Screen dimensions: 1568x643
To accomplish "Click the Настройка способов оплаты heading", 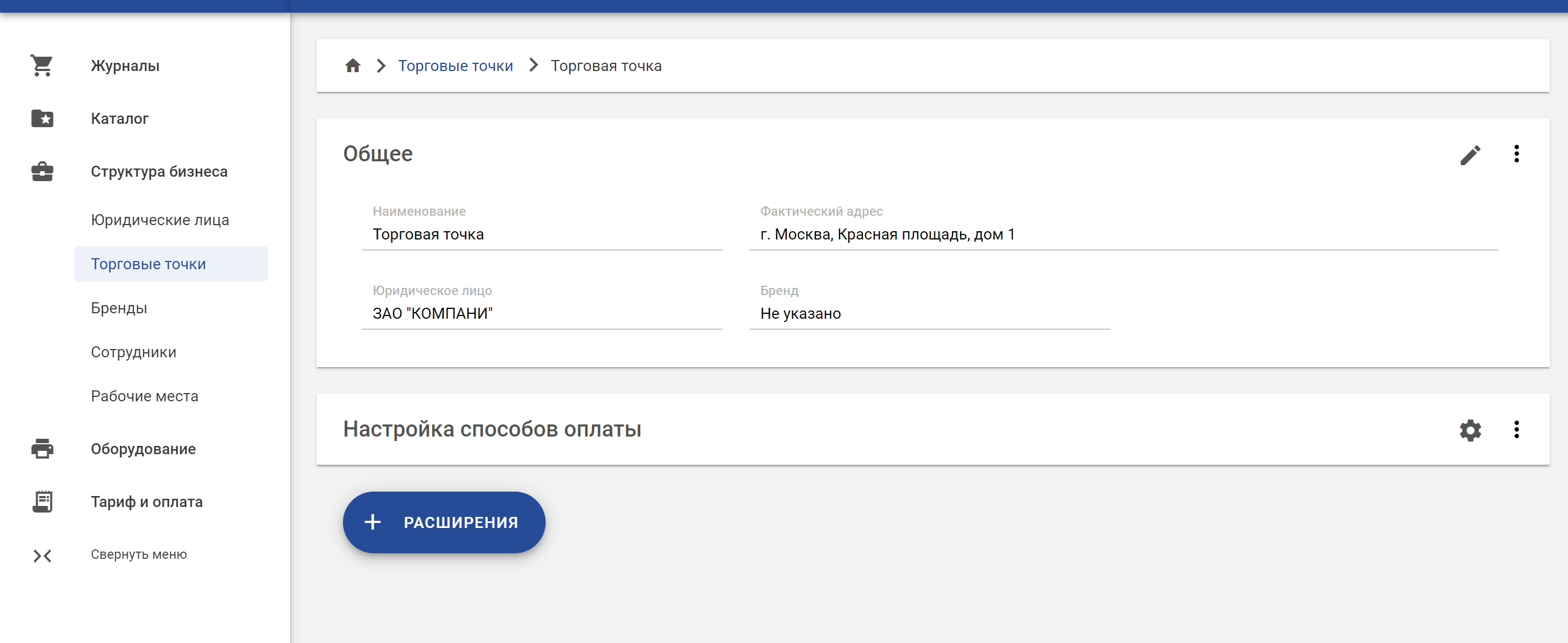I will point(492,429).
